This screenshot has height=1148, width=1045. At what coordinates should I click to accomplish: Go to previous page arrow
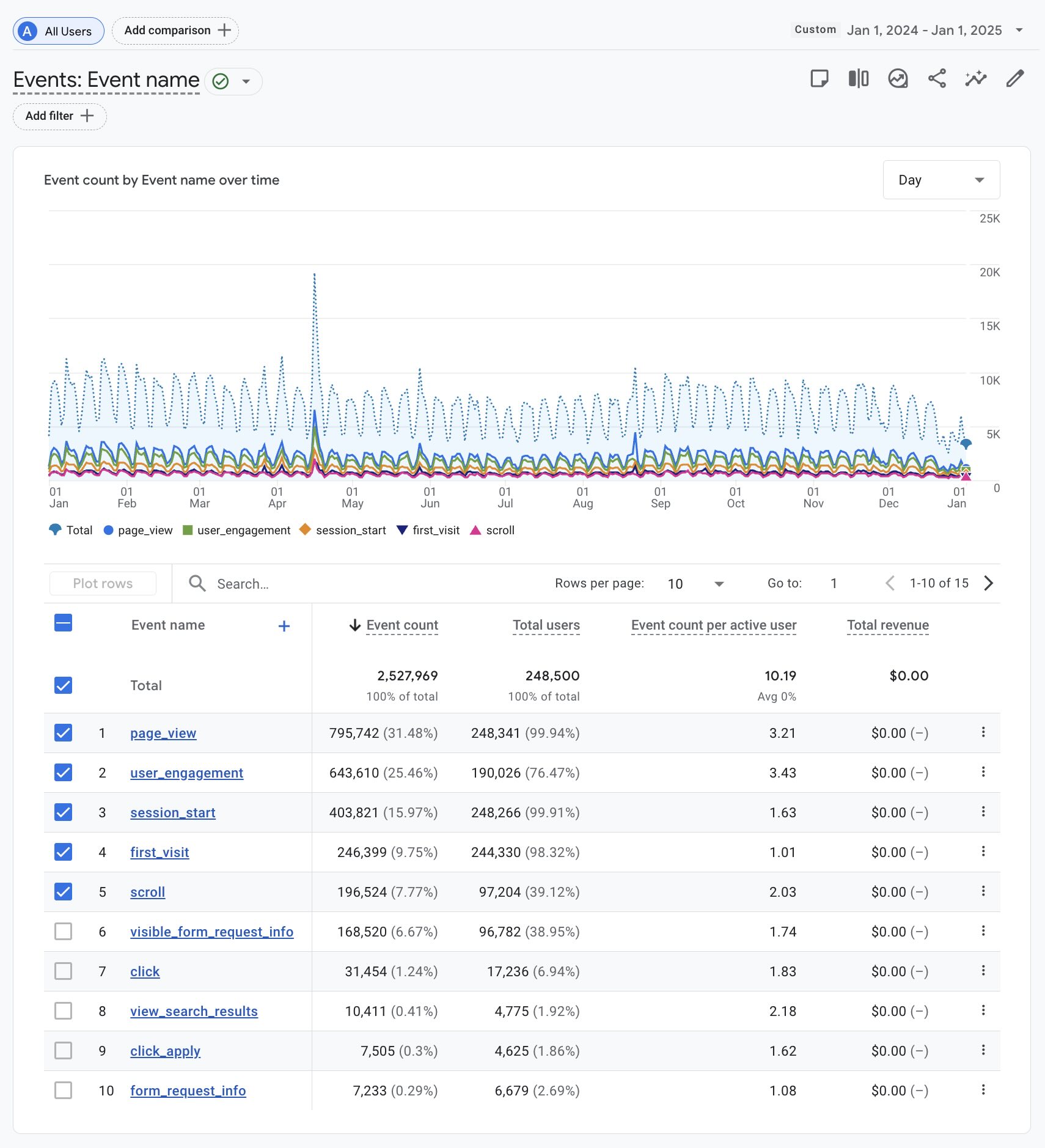[890, 583]
